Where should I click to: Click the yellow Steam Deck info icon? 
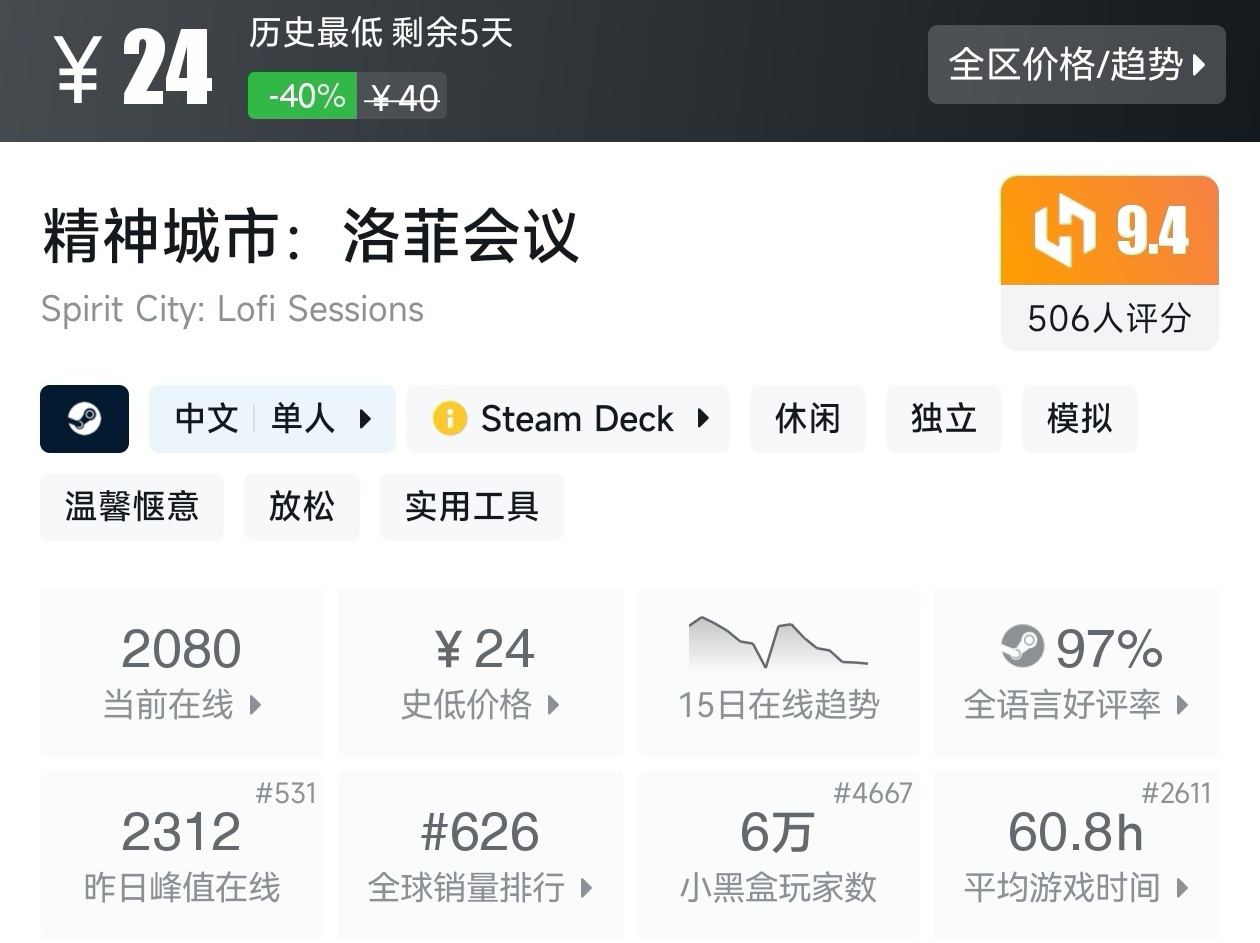tap(449, 419)
